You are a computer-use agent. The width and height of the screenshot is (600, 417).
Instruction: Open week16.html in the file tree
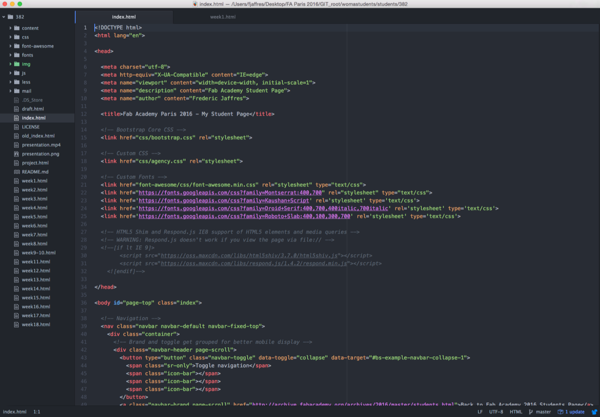click(36, 307)
